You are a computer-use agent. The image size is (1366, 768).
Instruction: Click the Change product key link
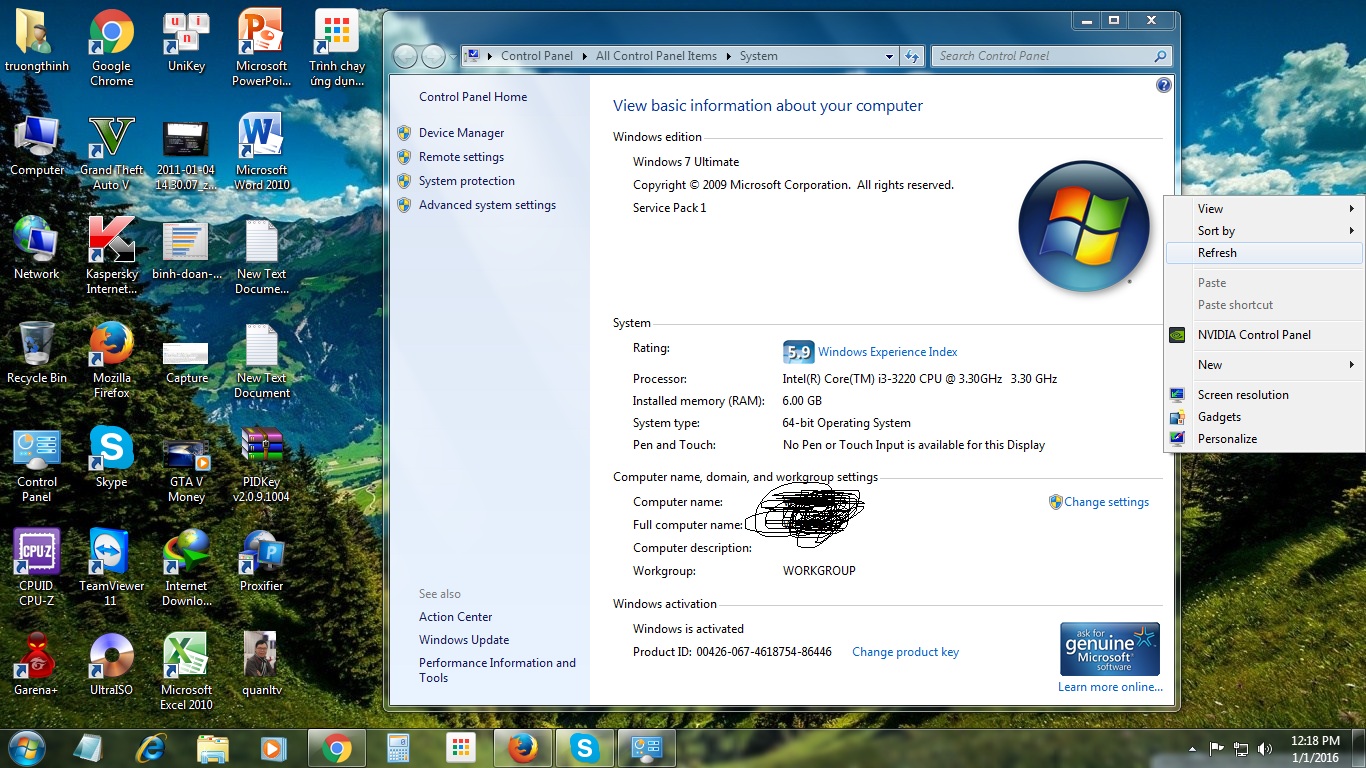tap(905, 652)
